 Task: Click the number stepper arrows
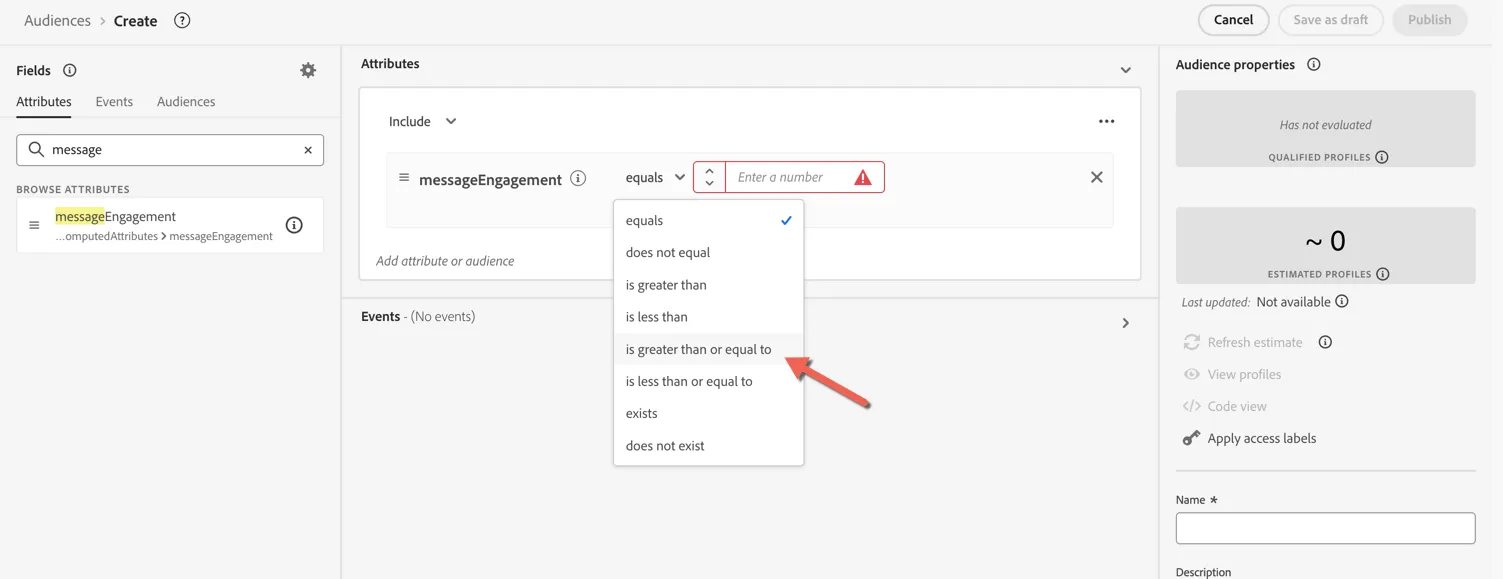pos(709,177)
